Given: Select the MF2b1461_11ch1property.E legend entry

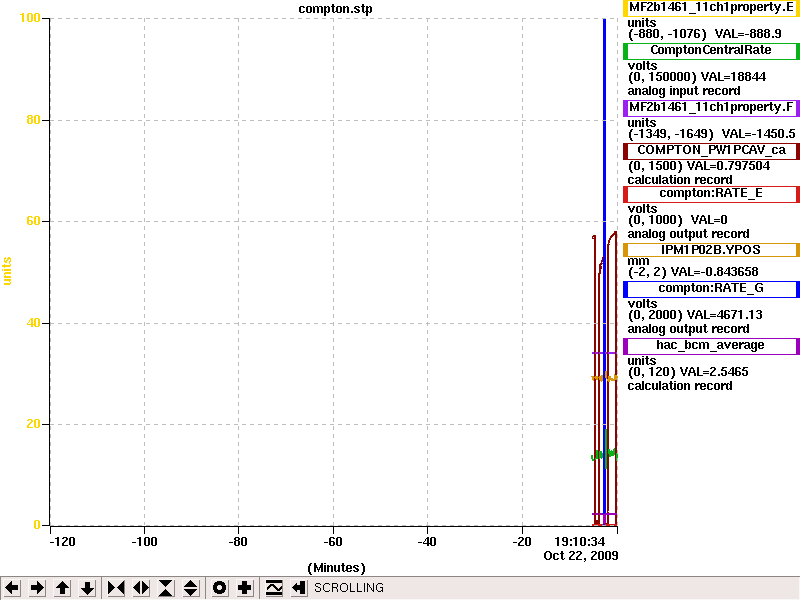Looking at the screenshot, I should click(711, 8).
